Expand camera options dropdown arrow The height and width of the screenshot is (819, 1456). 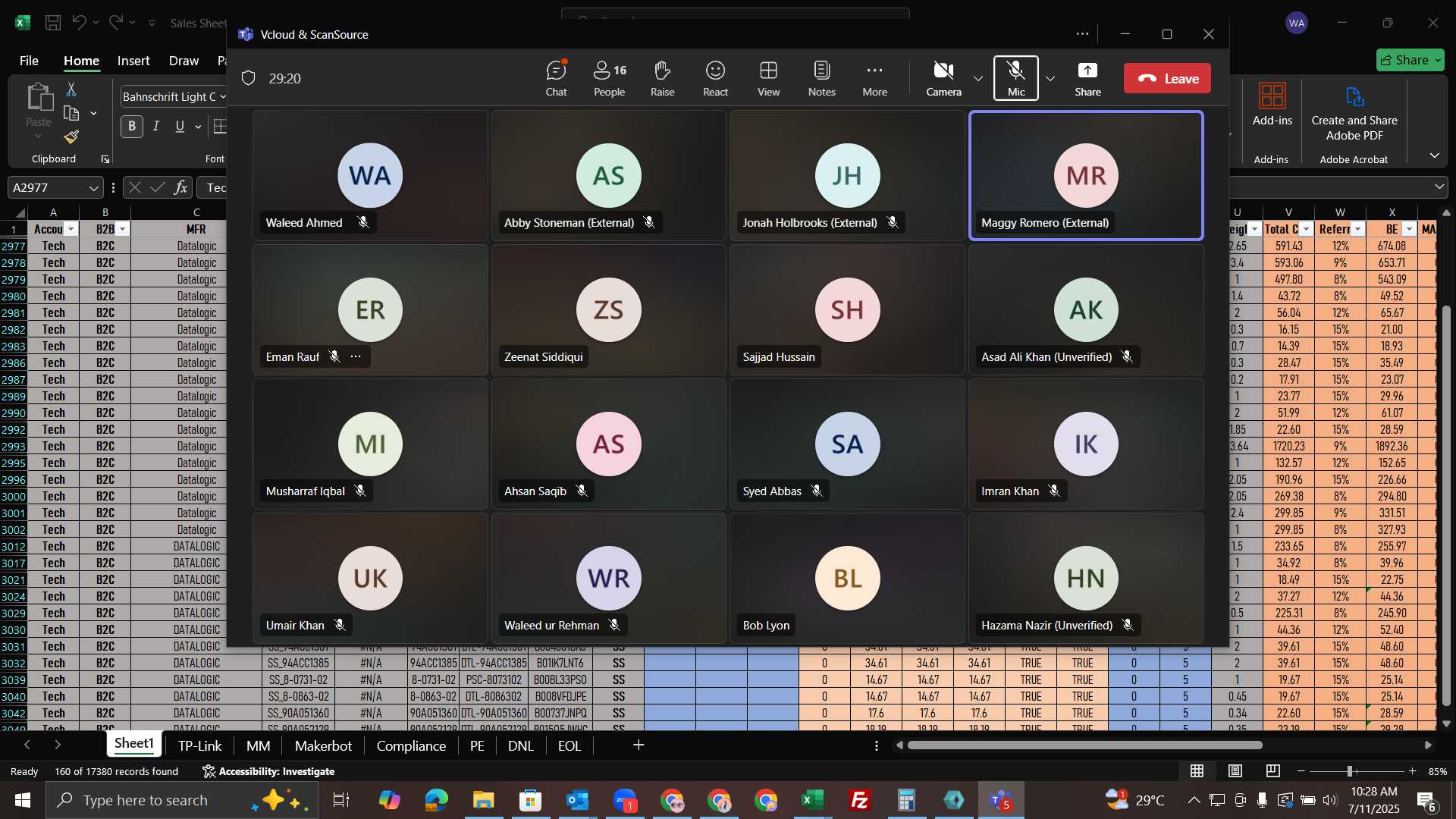(978, 79)
